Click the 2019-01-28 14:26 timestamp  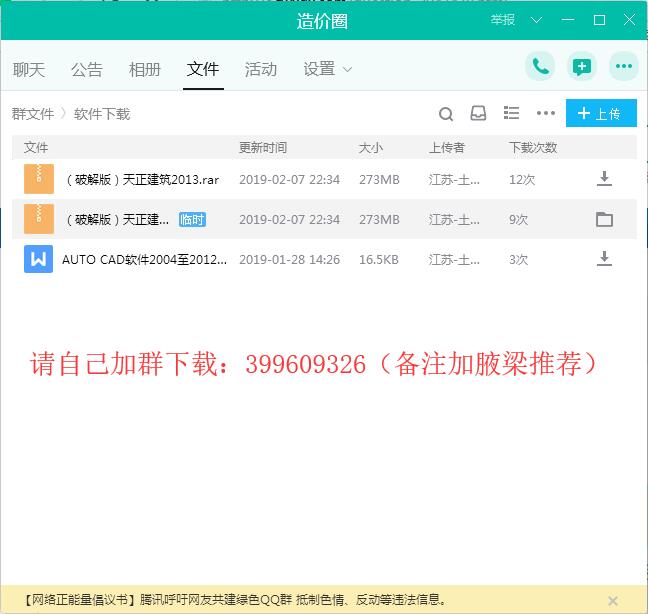coord(289,260)
